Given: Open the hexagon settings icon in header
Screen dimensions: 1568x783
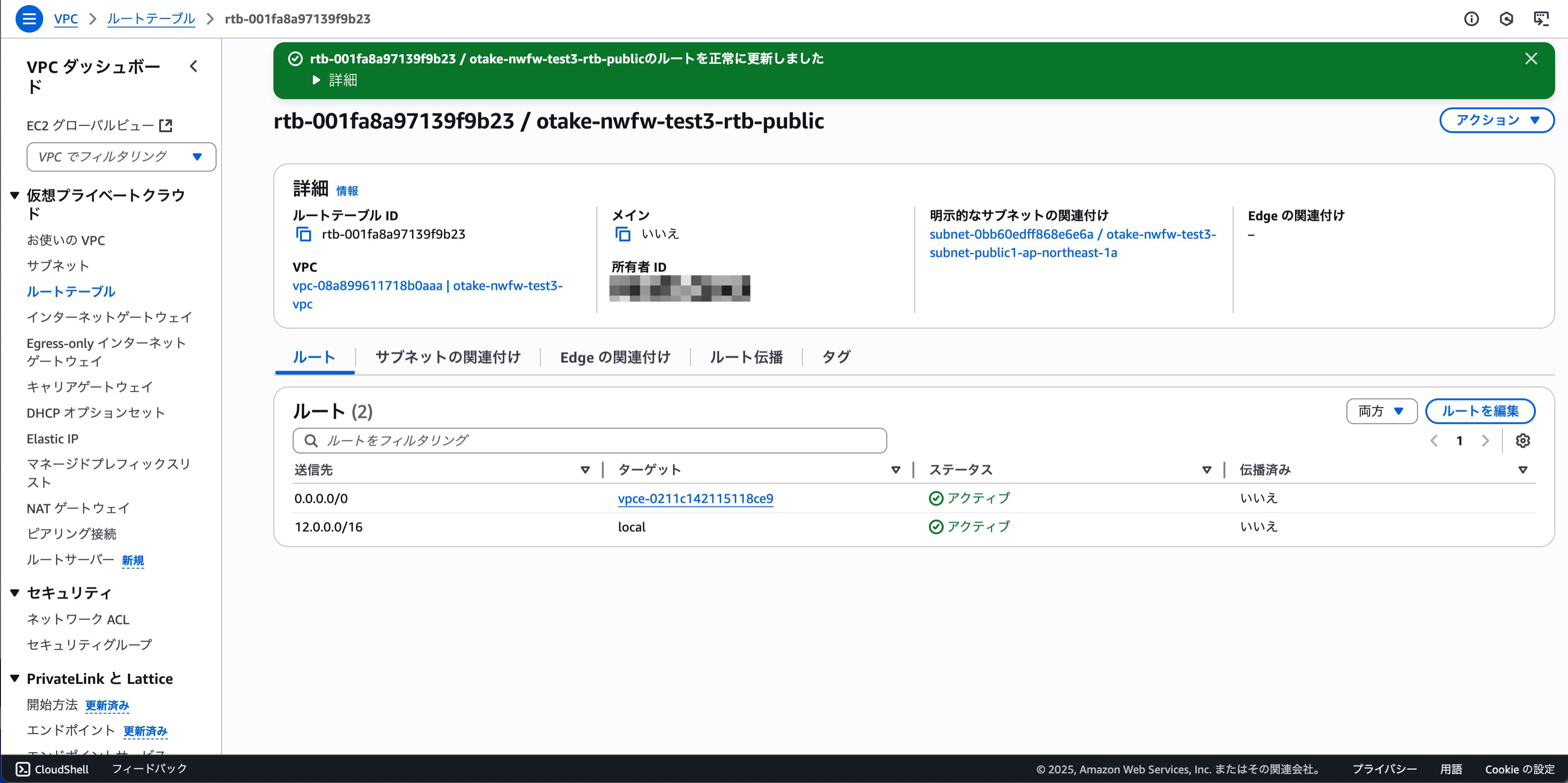Looking at the screenshot, I should tap(1506, 19).
